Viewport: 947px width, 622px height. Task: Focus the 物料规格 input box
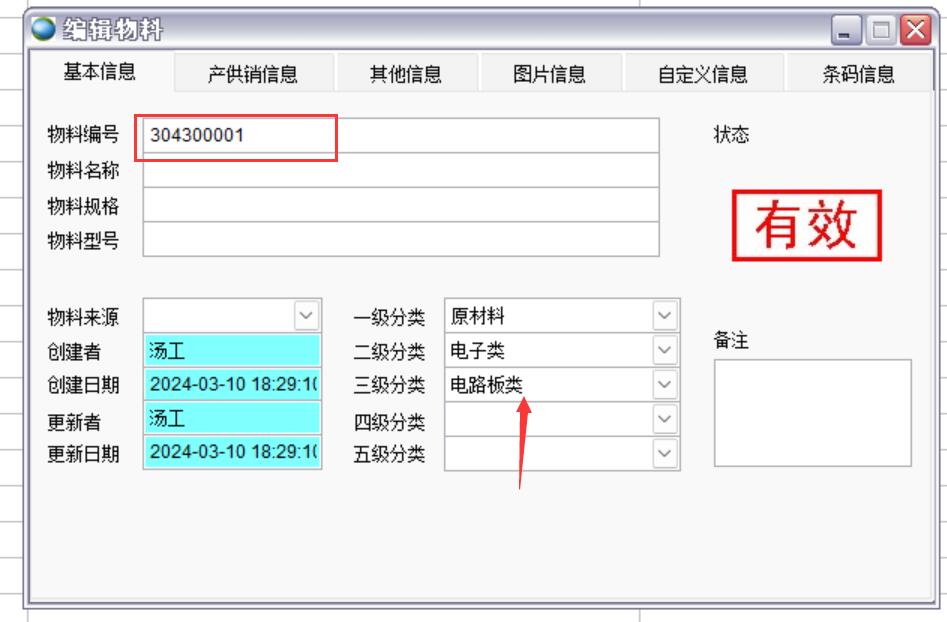[400, 205]
